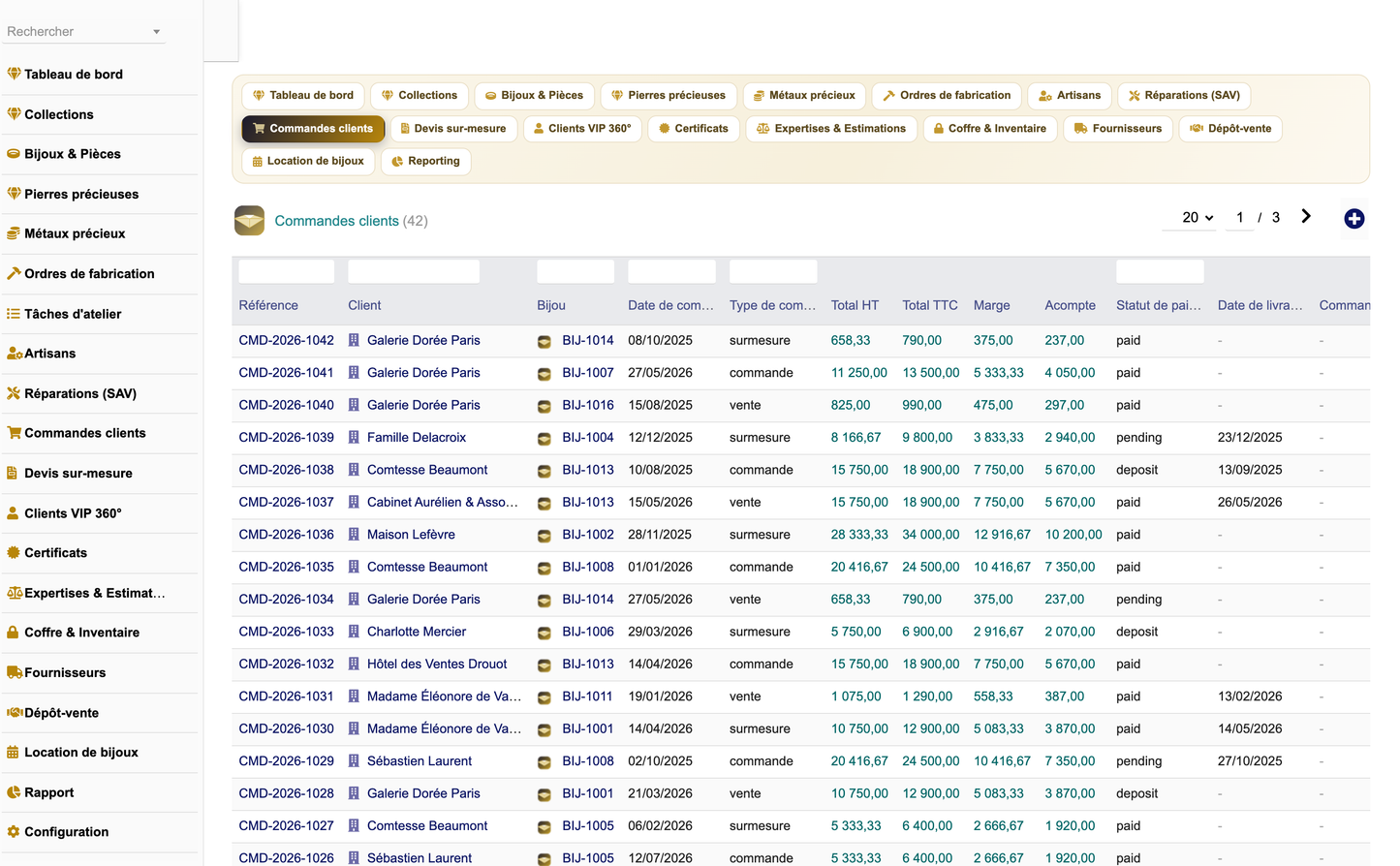Open the Rechercher search dropdown arrow
The height and width of the screenshot is (866, 1400).
[157, 32]
